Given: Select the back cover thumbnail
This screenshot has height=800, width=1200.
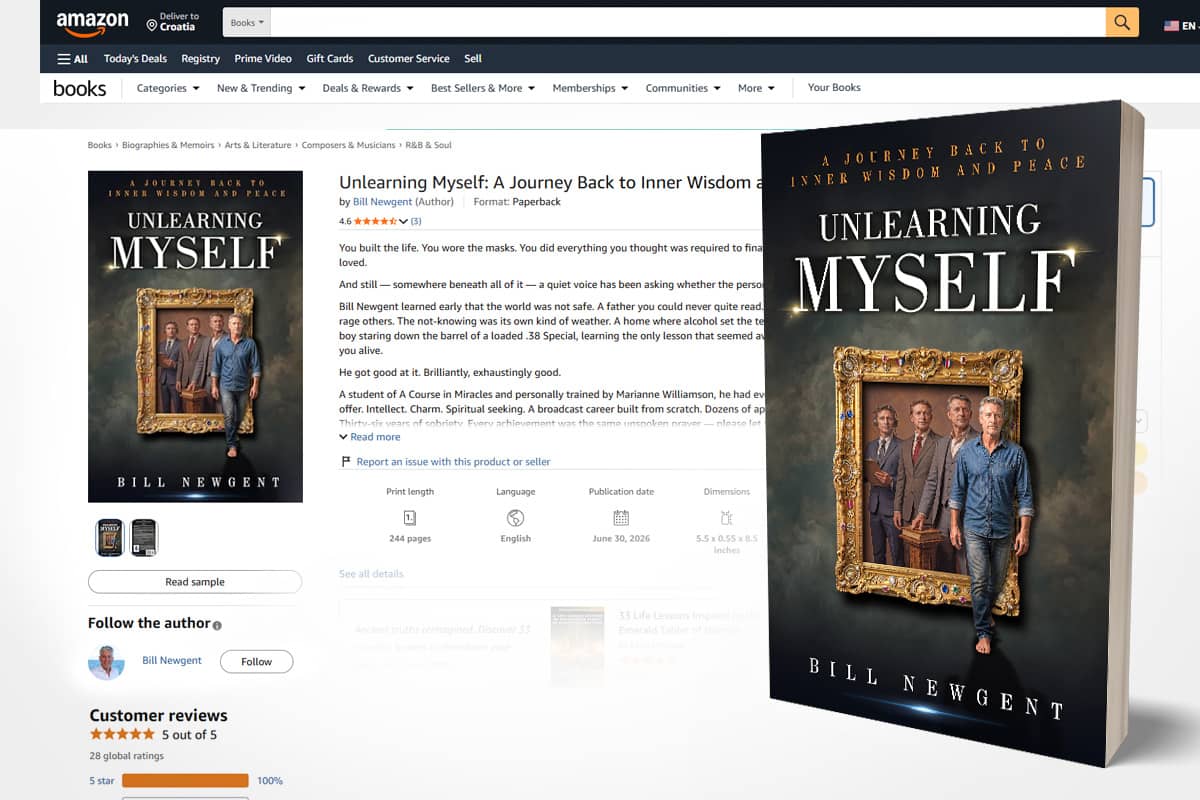Looking at the screenshot, I should [x=144, y=538].
